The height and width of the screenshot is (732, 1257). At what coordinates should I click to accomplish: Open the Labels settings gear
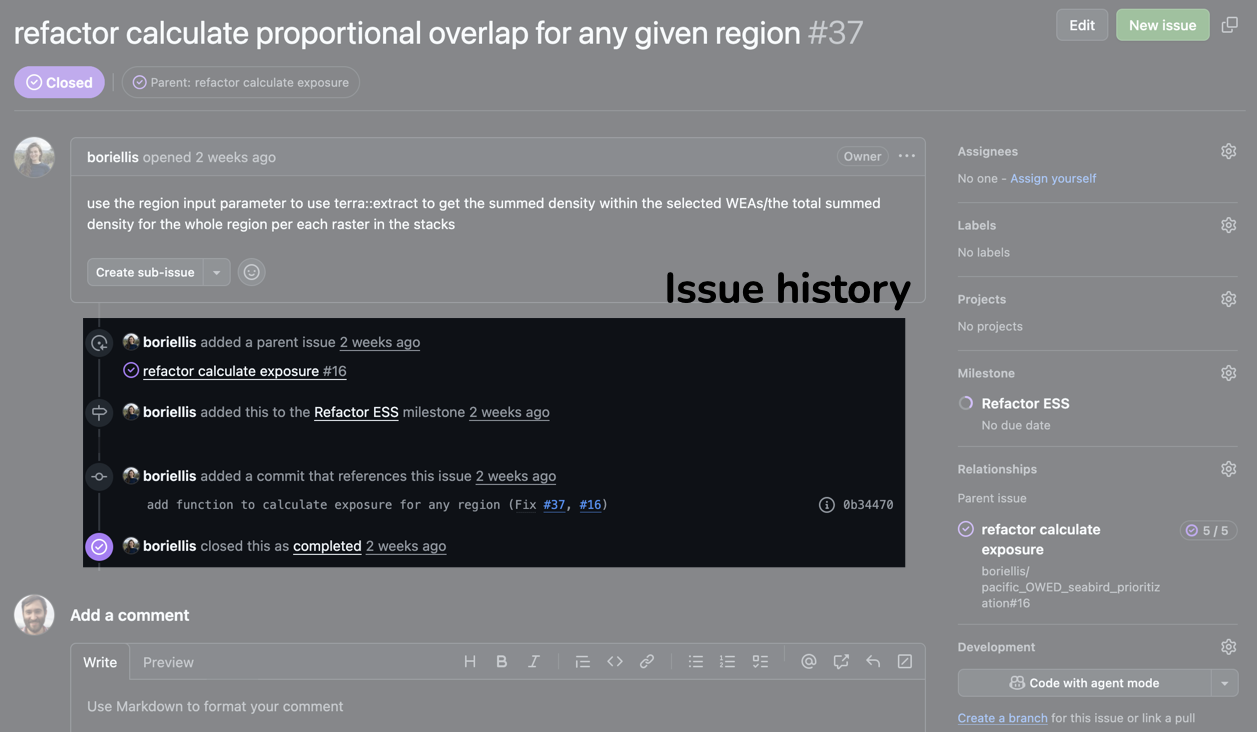[1228, 226]
